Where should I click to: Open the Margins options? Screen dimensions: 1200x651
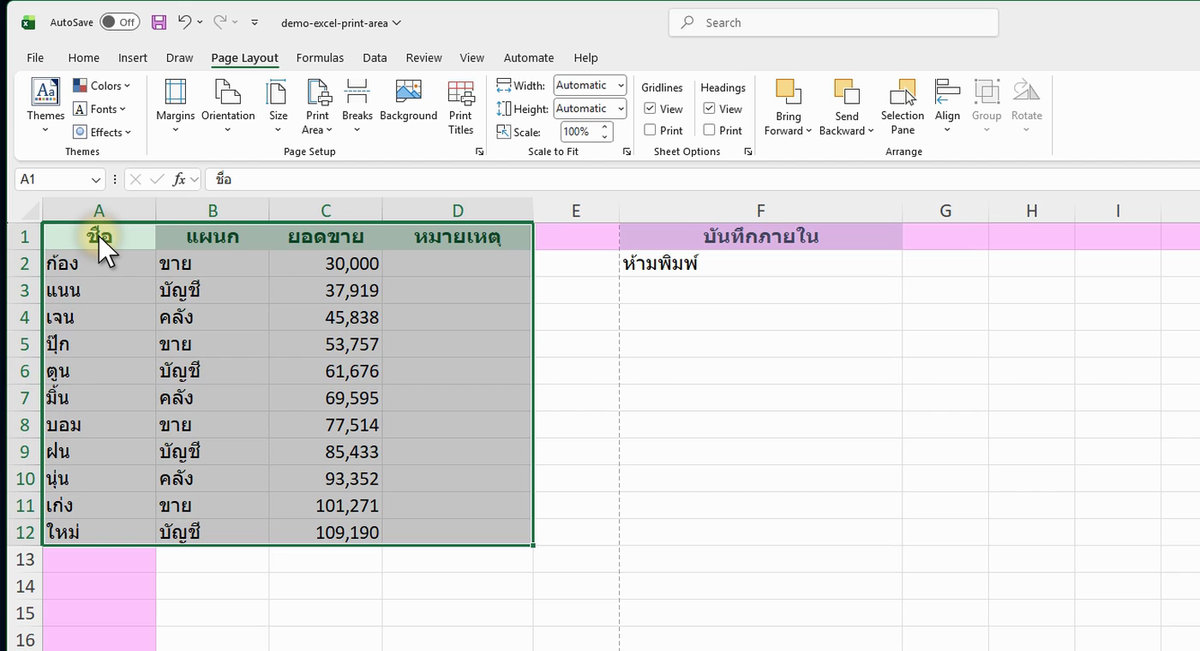(175, 107)
